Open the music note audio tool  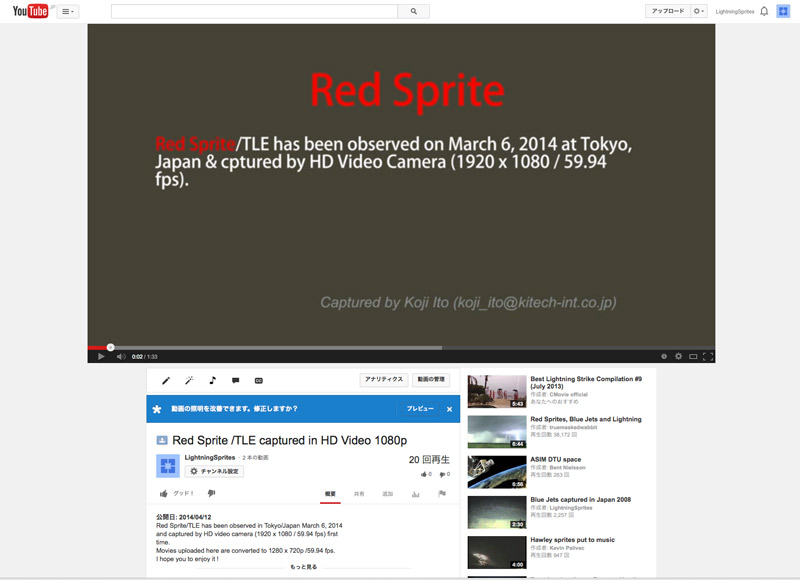click(x=212, y=380)
